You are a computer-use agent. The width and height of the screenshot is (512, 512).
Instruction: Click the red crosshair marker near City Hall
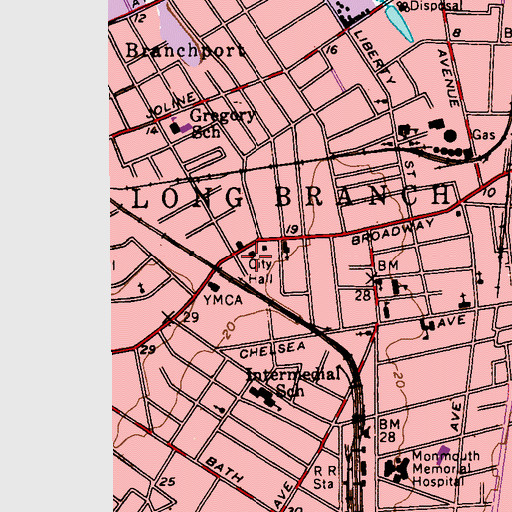256,256
